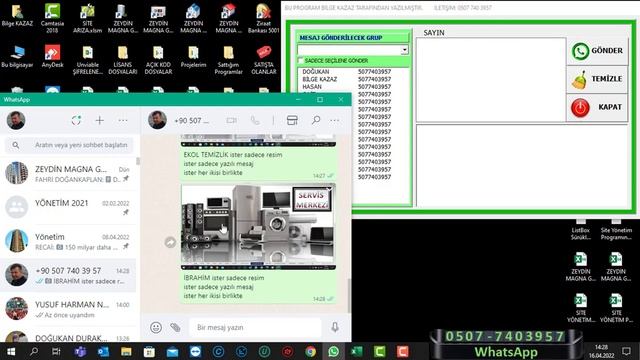Open the YUSUF HARMAN N... chat
The image size is (640, 360).
(x=68, y=309)
